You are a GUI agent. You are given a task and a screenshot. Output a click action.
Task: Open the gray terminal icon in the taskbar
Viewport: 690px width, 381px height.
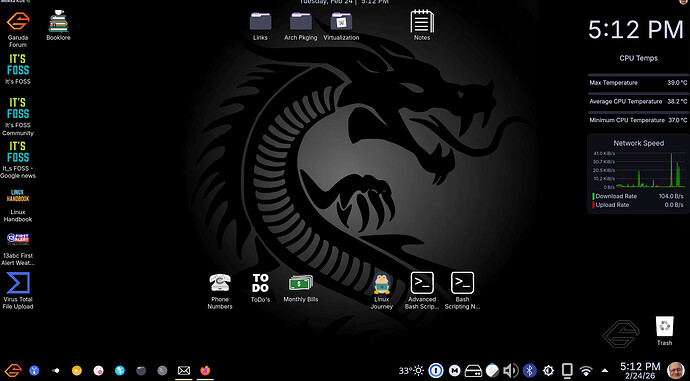pos(162,370)
